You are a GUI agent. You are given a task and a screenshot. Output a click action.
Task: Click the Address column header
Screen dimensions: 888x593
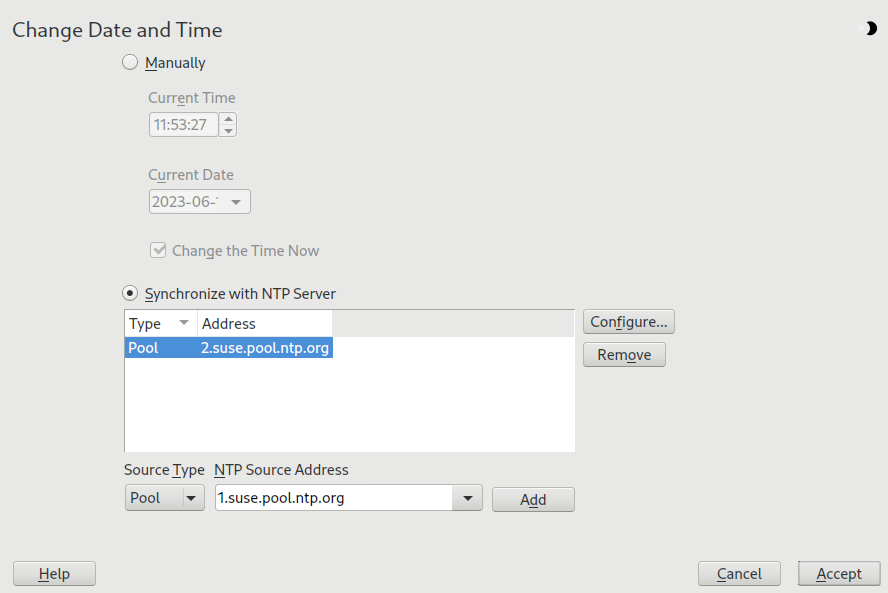(265, 324)
